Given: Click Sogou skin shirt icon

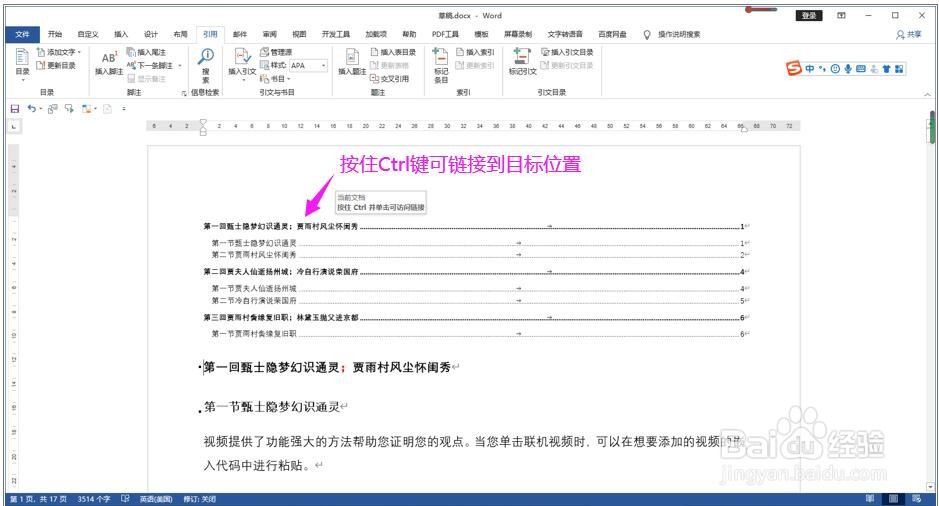Looking at the screenshot, I should 886,69.
